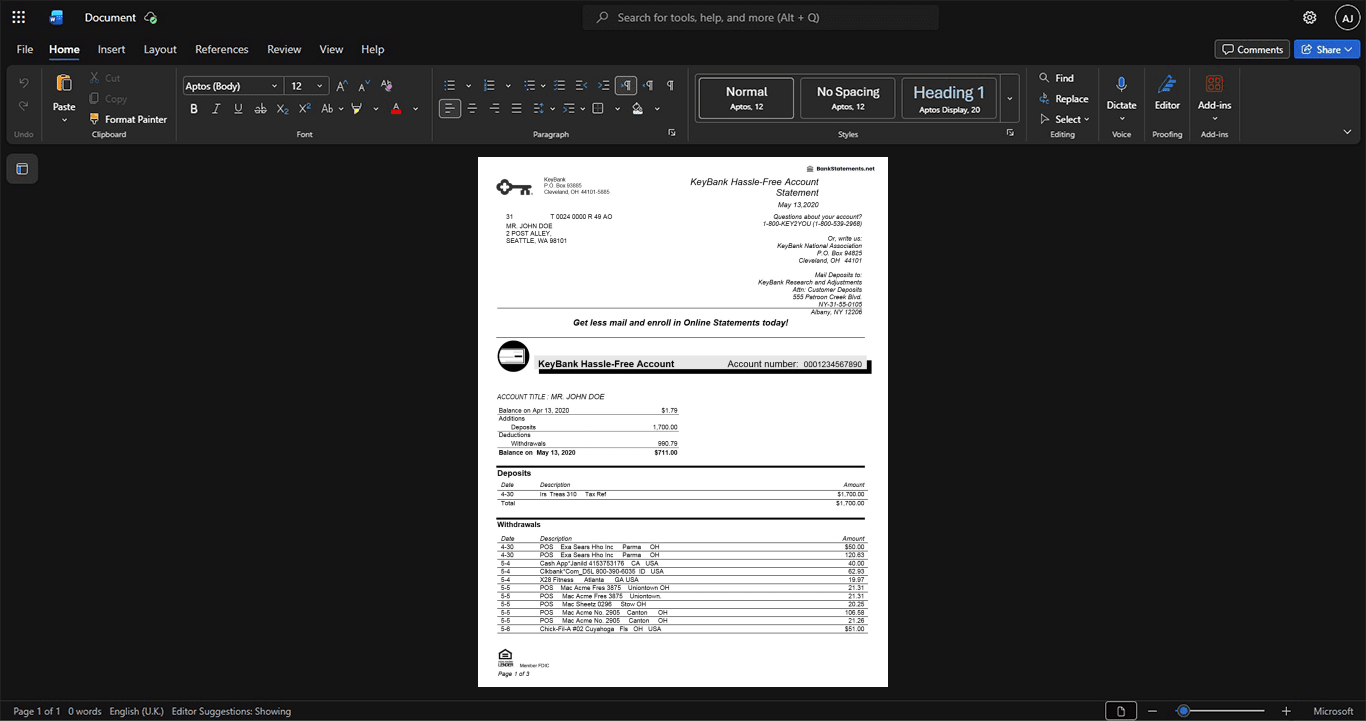Open the app launcher grid
This screenshot has width=1366, height=721.
pos(18,17)
